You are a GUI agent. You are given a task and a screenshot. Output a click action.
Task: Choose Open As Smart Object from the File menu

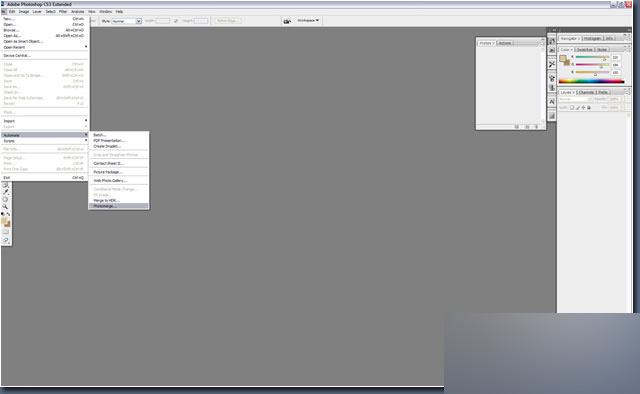click(x=44, y=41)
